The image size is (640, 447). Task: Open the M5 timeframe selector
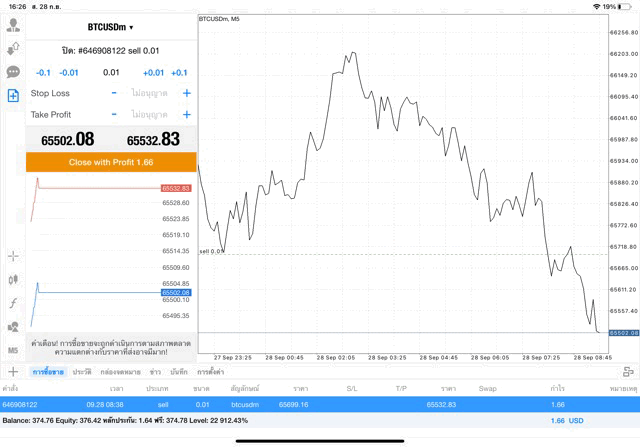tap(13, 351)
